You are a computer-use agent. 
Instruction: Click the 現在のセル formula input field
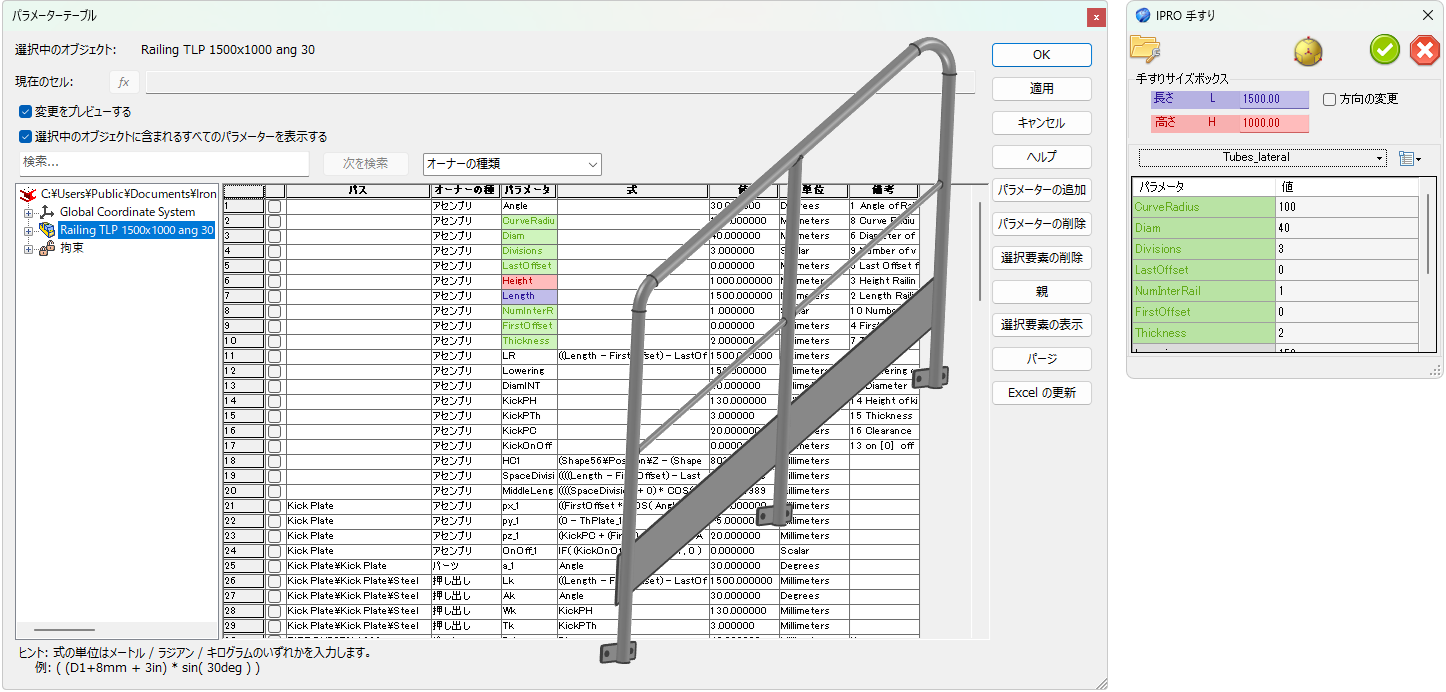click(x=560, y=82)
